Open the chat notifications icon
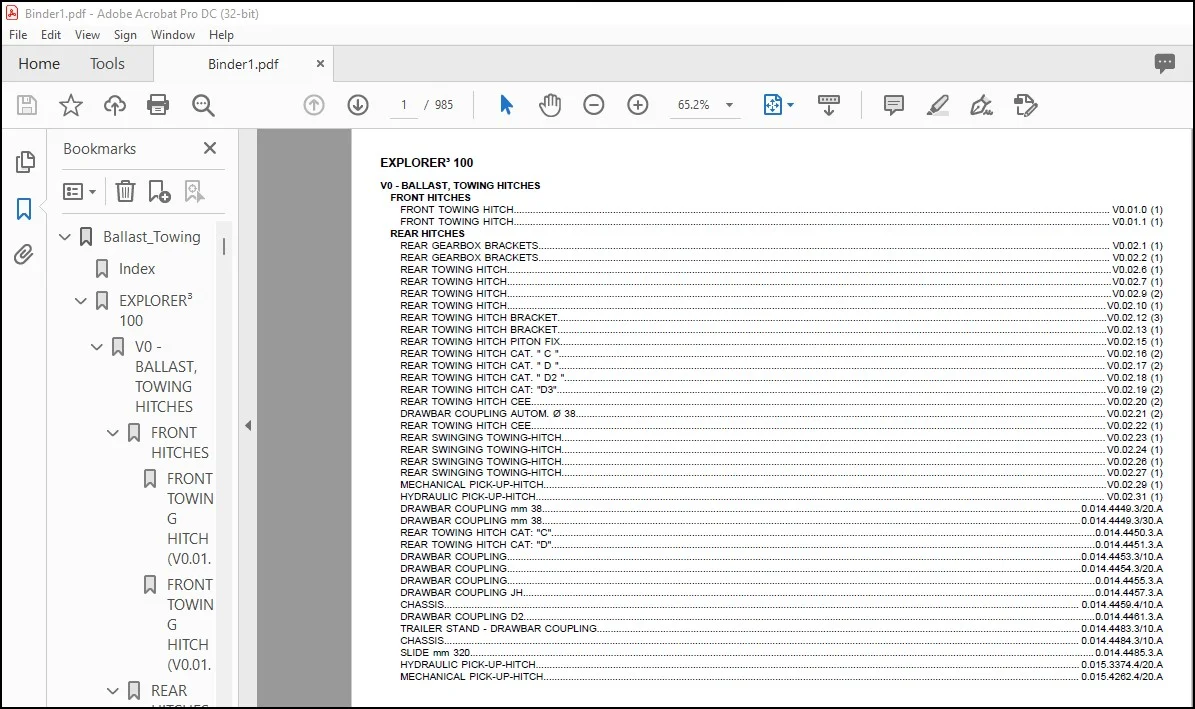The width and height of the screenshot is (1195, 709). (1165, 63)
